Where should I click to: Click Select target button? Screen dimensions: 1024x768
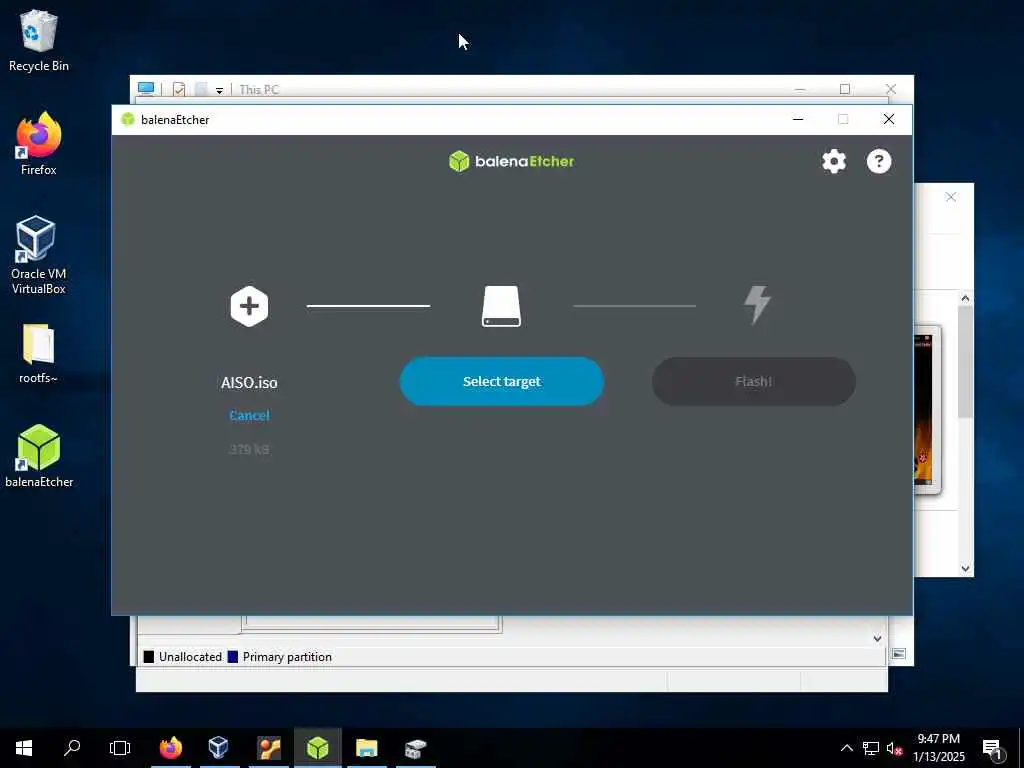click(502, 381)
